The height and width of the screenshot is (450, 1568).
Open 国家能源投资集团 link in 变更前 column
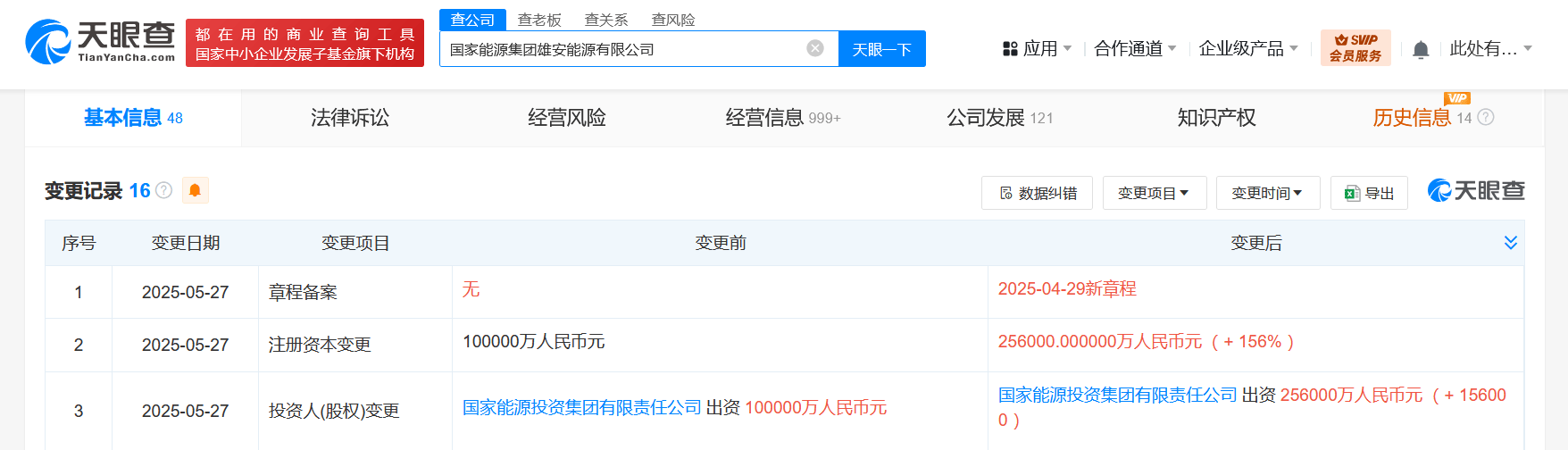click(582, 407)
